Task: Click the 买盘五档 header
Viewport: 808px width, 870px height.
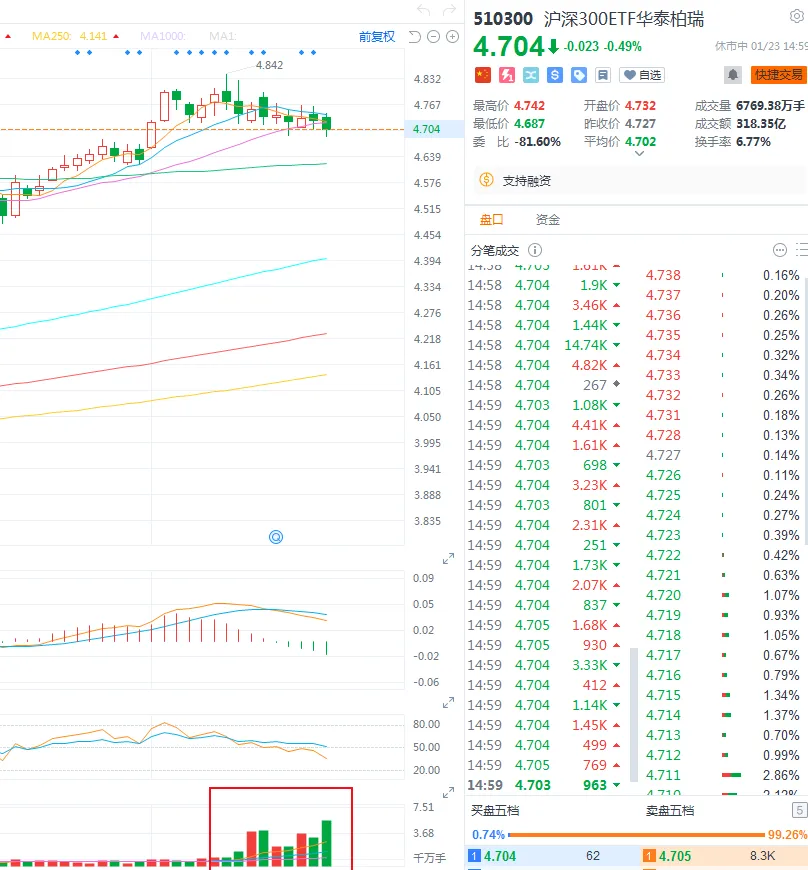Action: tap(495, 811)
